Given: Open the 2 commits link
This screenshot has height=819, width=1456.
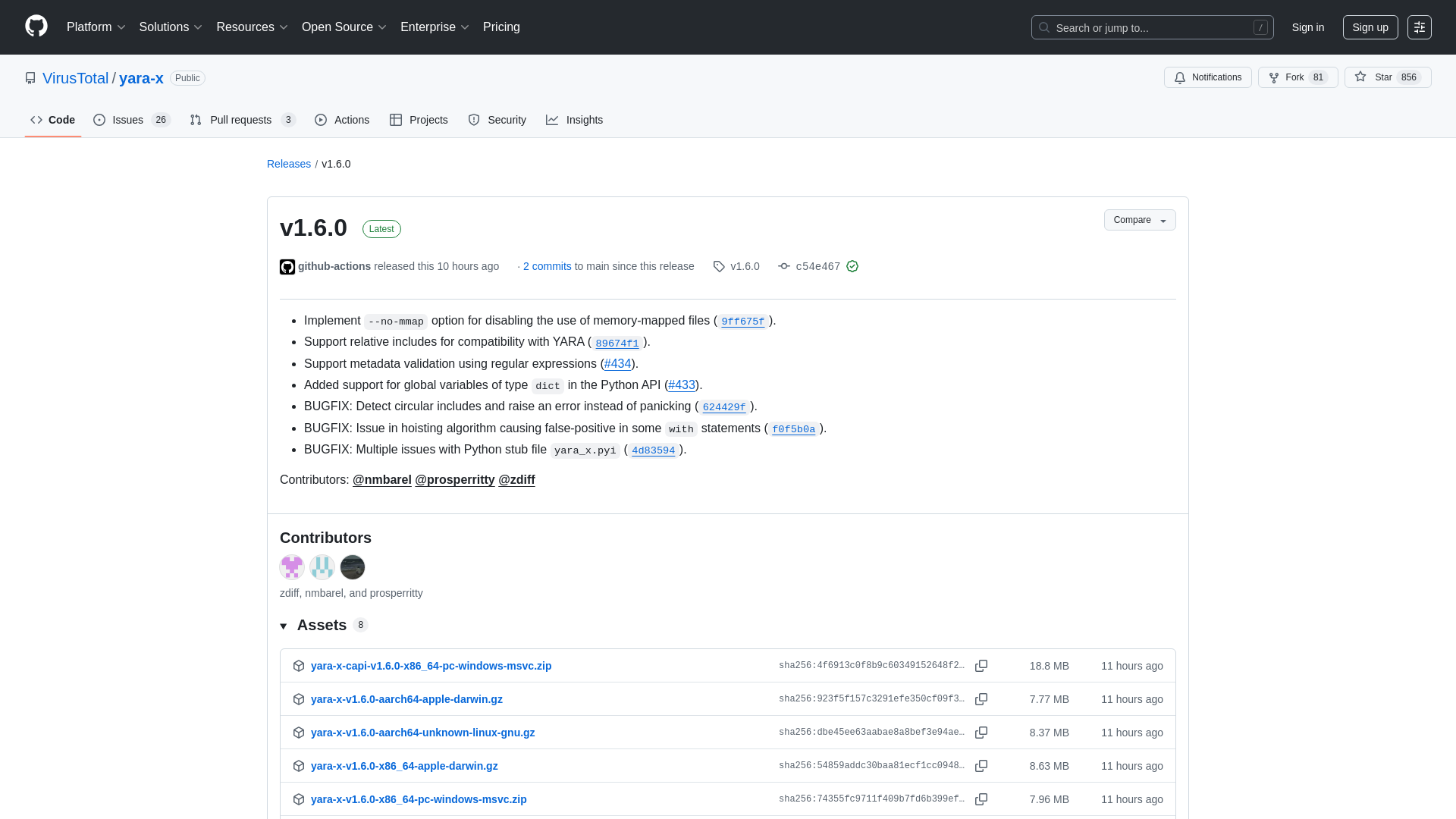Looking at the screenshot, I should point(548,266).
